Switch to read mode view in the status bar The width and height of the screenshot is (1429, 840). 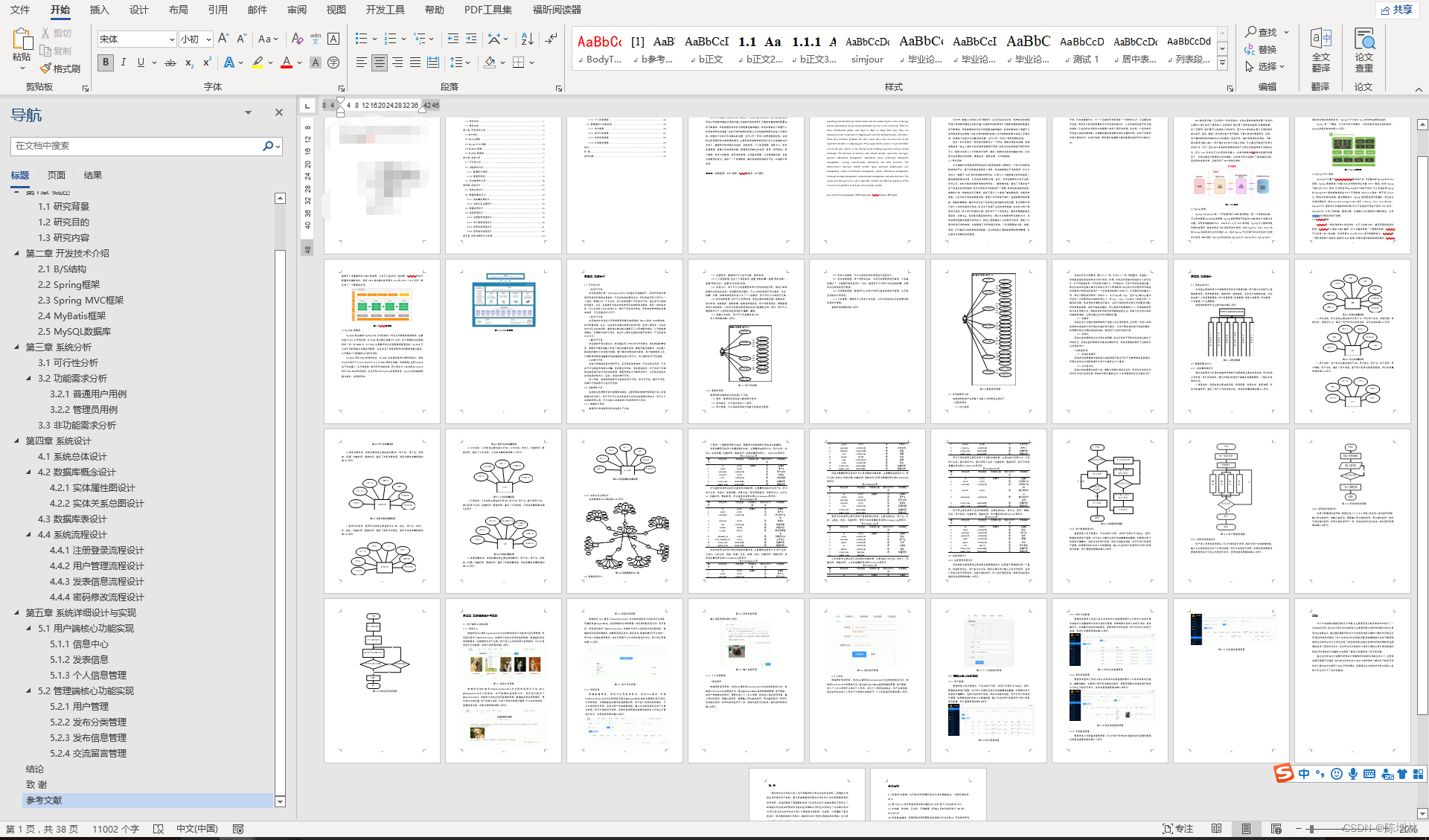(x=1216, y=829)
